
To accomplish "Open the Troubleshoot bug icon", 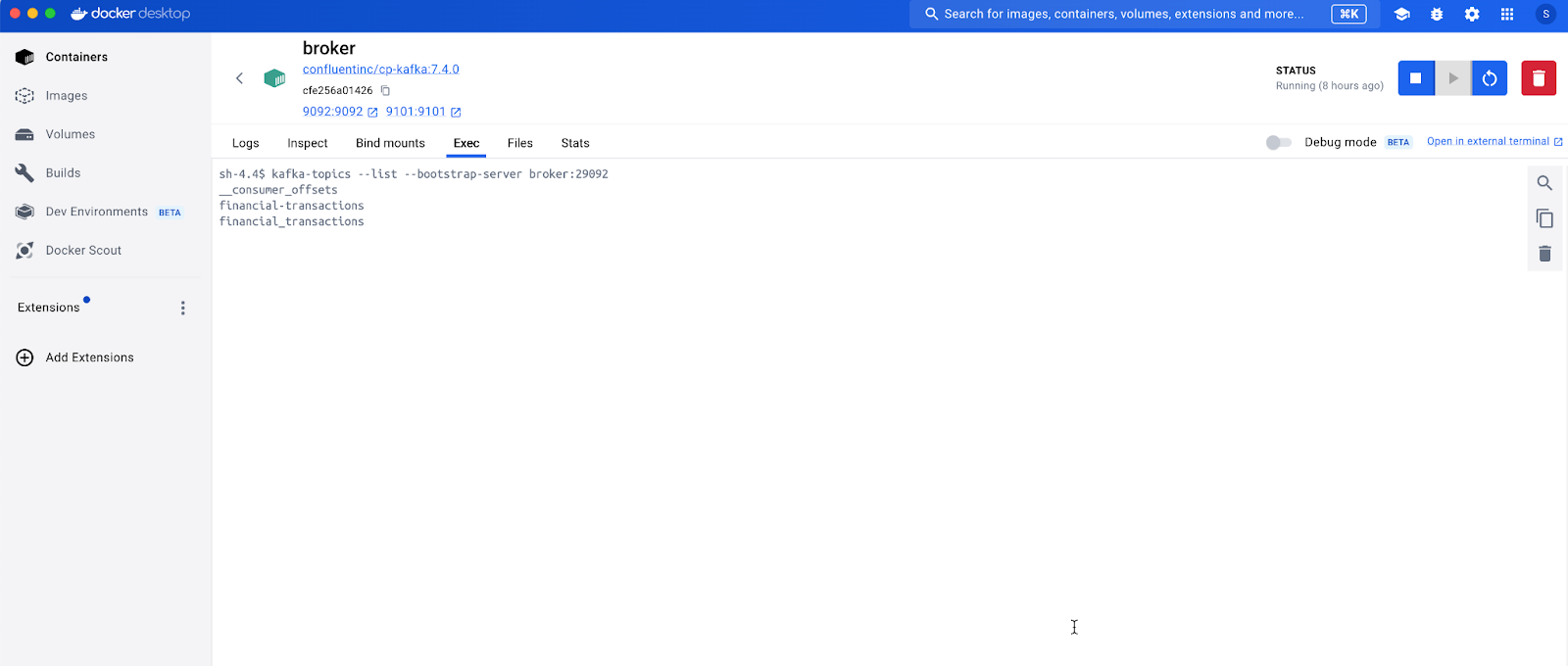I will pos(1437,14).
